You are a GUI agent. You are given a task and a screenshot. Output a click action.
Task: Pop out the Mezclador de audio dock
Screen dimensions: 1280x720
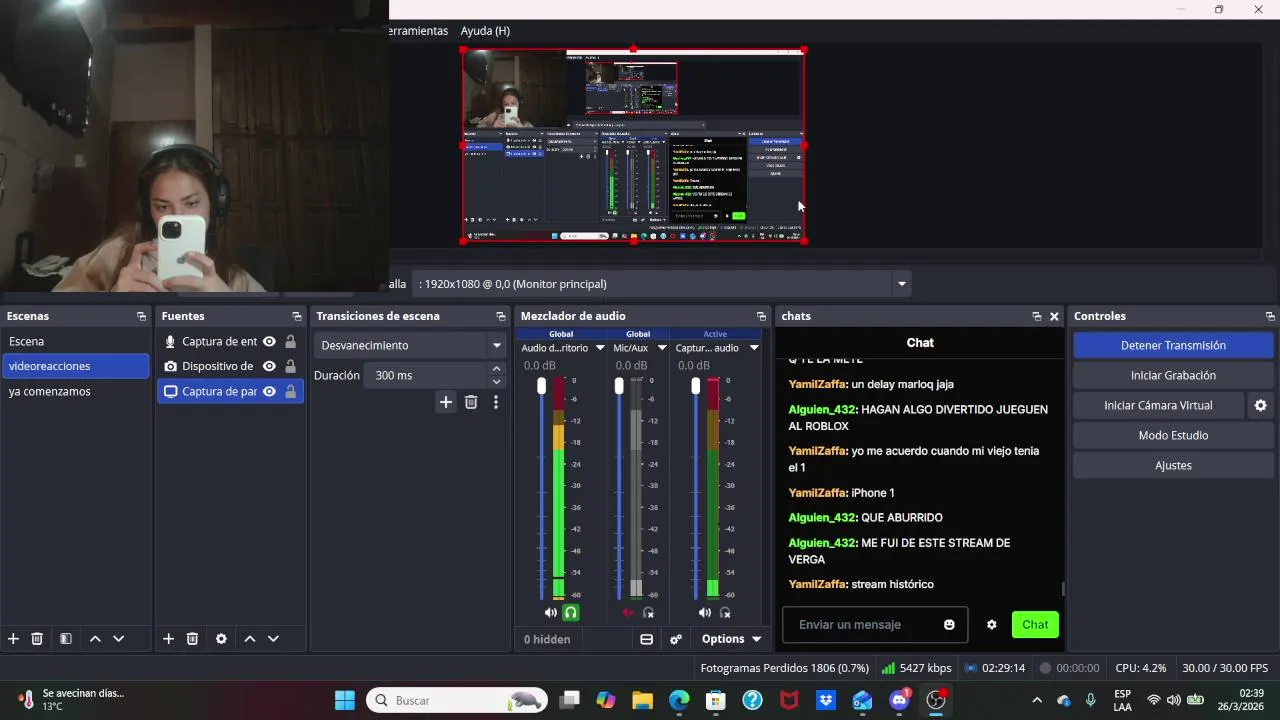coord(761,316)
